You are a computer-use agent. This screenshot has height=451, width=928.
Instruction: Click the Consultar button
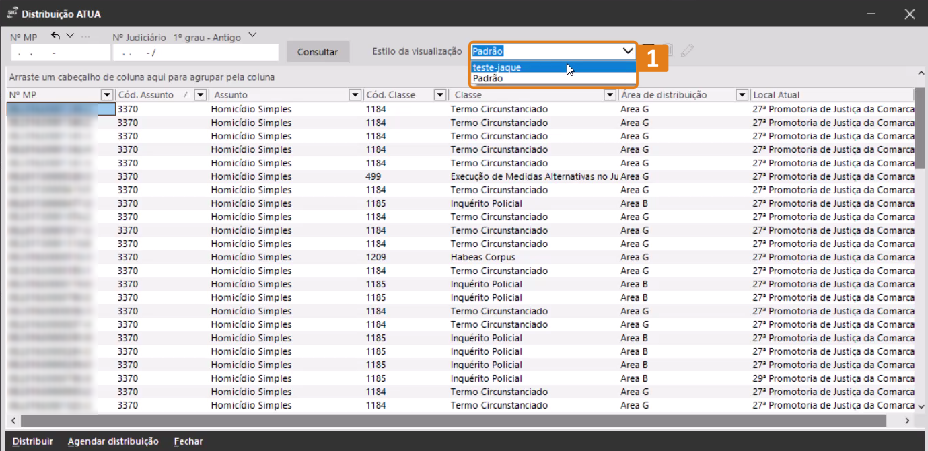pyautogui.click(x=317, y=51)
